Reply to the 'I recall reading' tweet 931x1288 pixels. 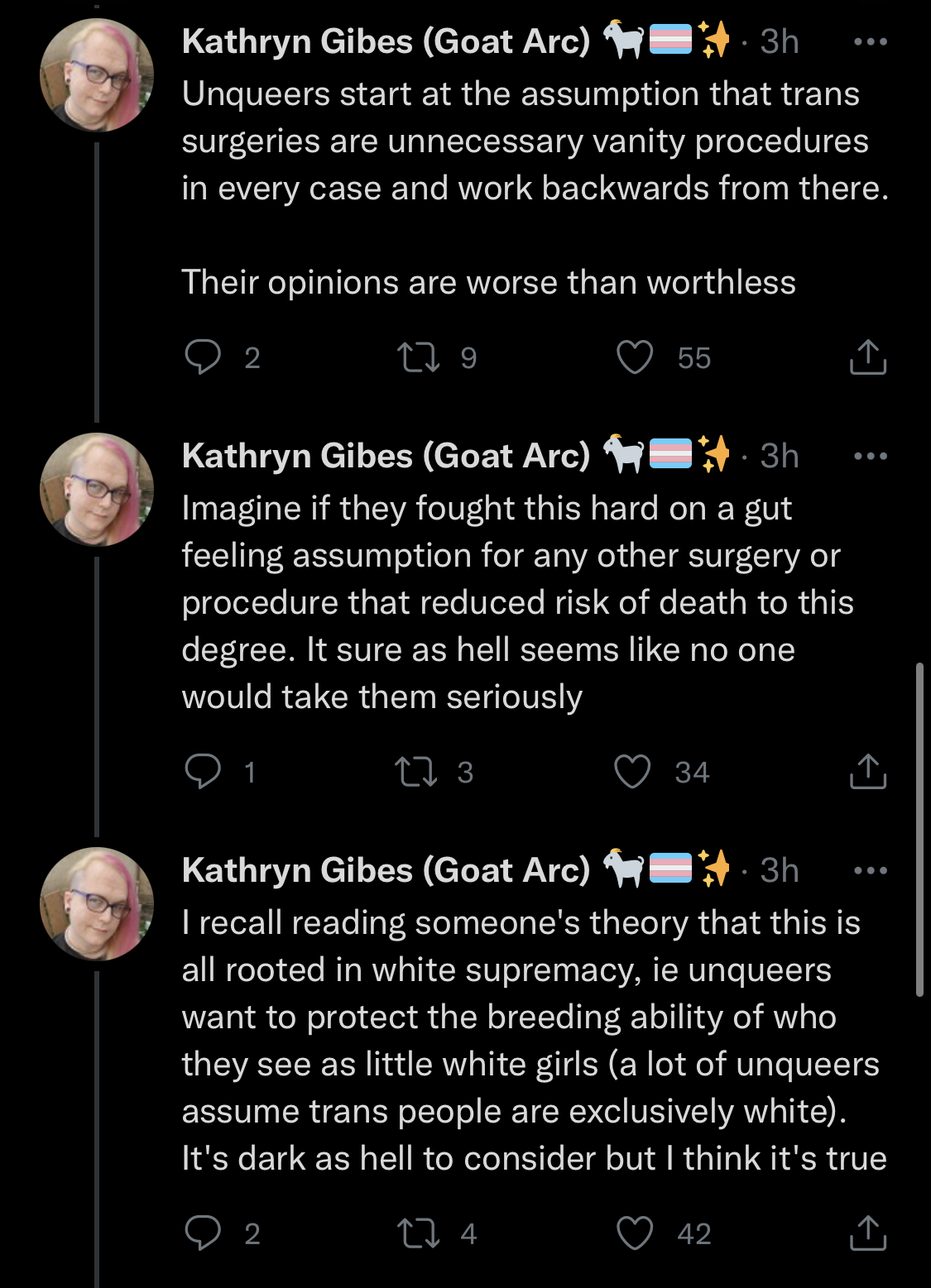tap(203, 1233)
